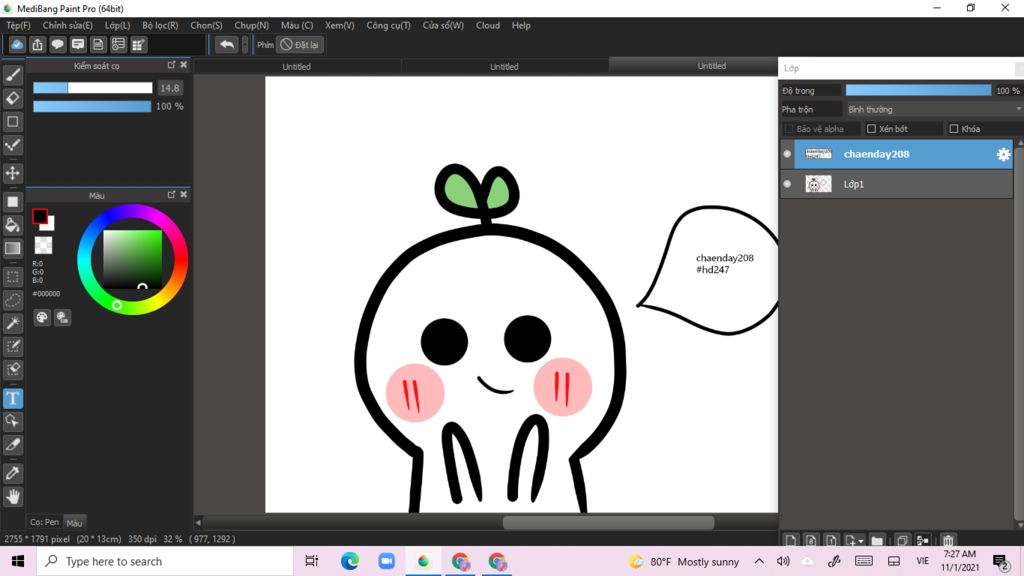Hide the Lớp1 layer
The image size is (1024, 576).
(787, 184)
